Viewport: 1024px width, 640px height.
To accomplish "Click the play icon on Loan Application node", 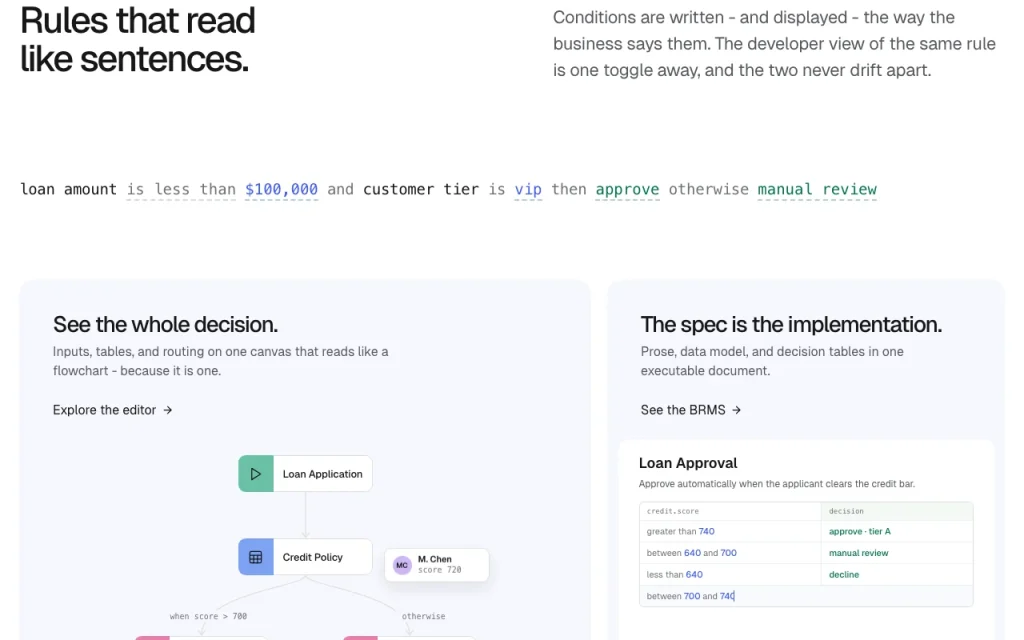I will pos(256,474).
